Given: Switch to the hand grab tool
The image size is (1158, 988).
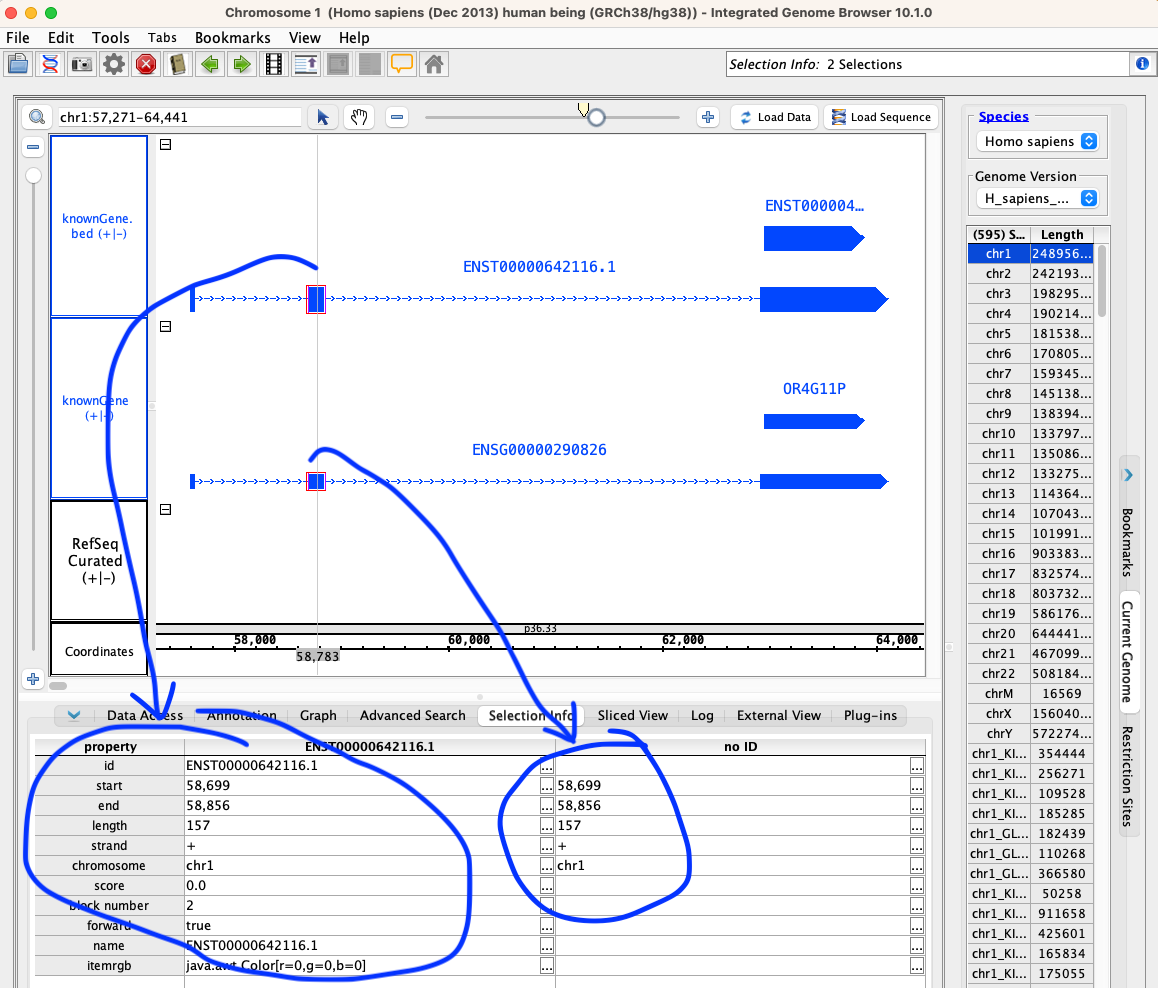Looking at the screenshot, I should point(359,117).
